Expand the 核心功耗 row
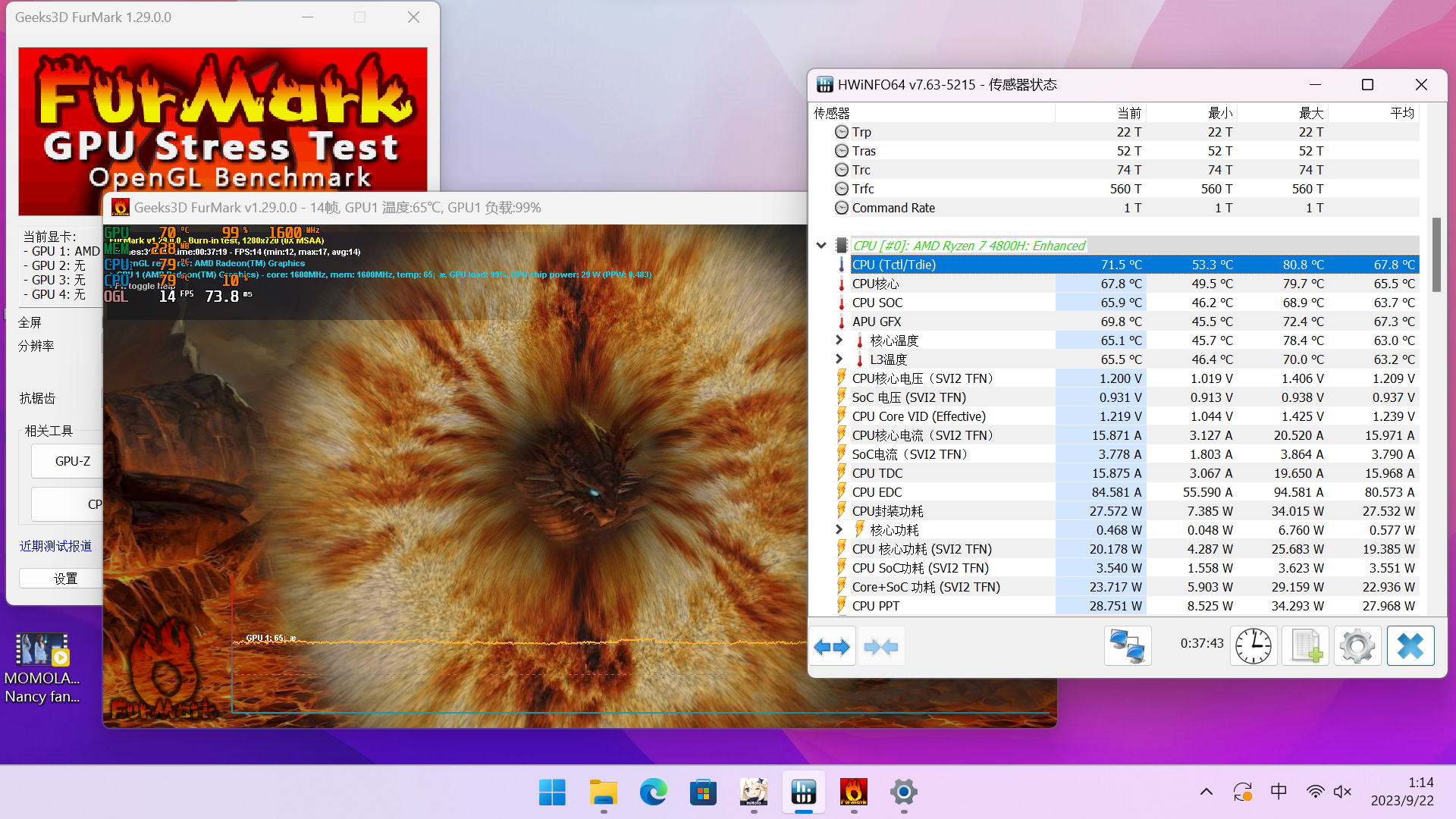This screenshot has width=1456, height=819. tap(839, 529)
